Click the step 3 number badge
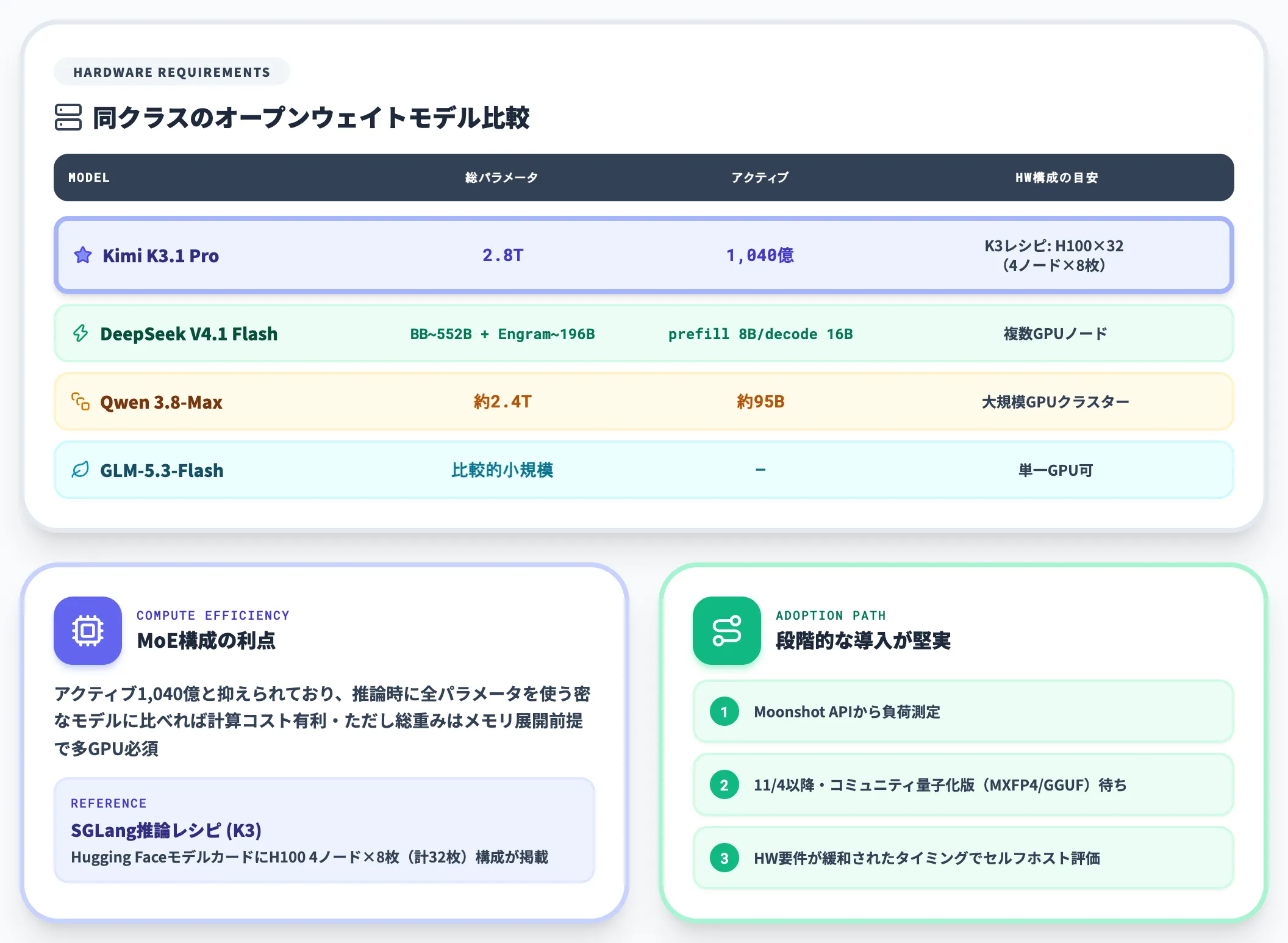1288x943 pixels. point(724,858)
